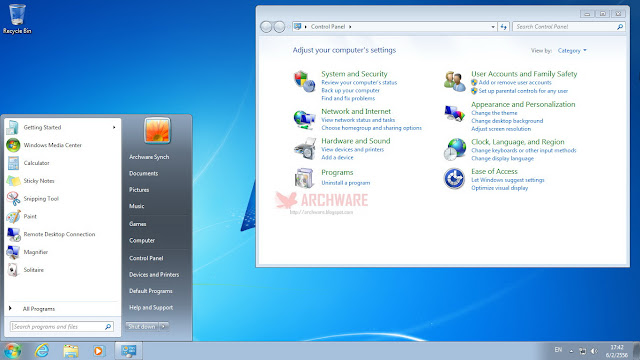Click Find and fix problems link
Image resolution: width=640 pixels, height=360 pixels.
348,98
